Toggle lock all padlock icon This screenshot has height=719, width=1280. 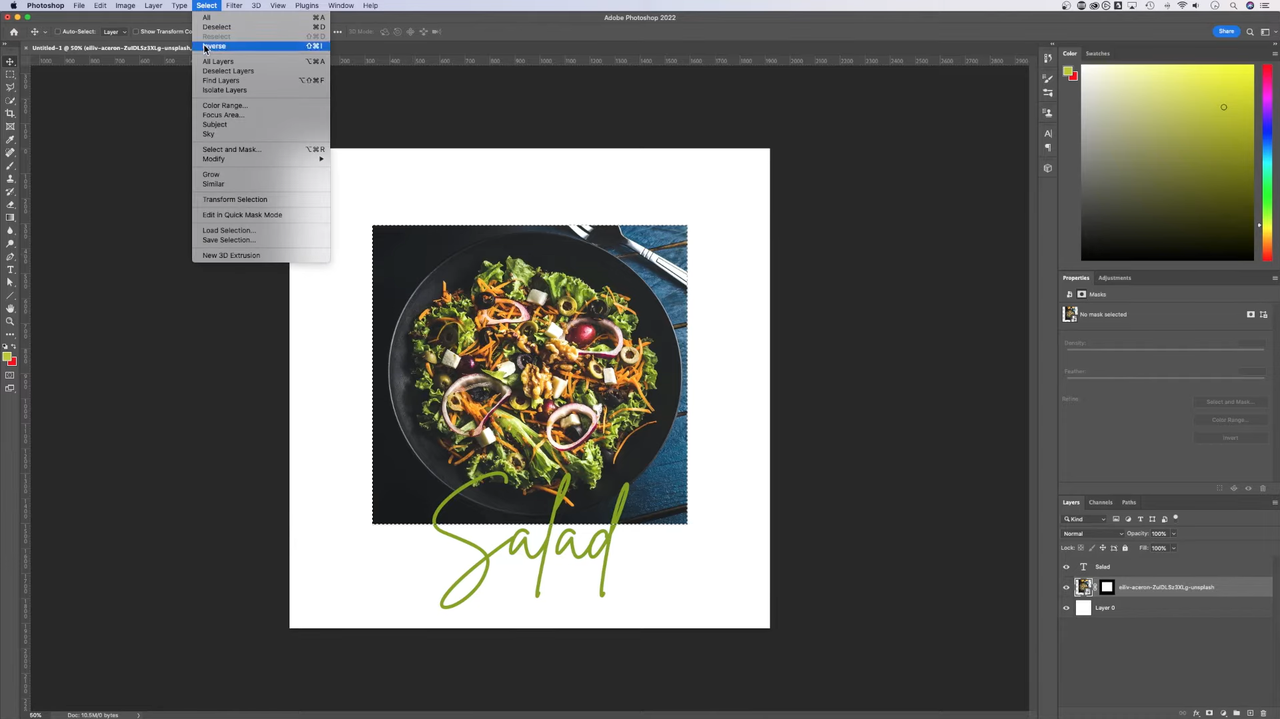1125,548
